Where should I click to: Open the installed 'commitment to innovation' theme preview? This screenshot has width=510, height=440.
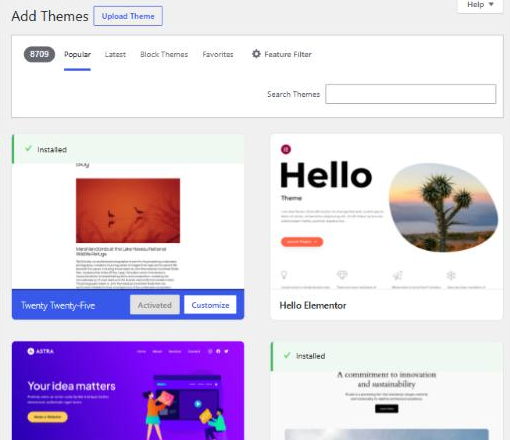[387, 405]
